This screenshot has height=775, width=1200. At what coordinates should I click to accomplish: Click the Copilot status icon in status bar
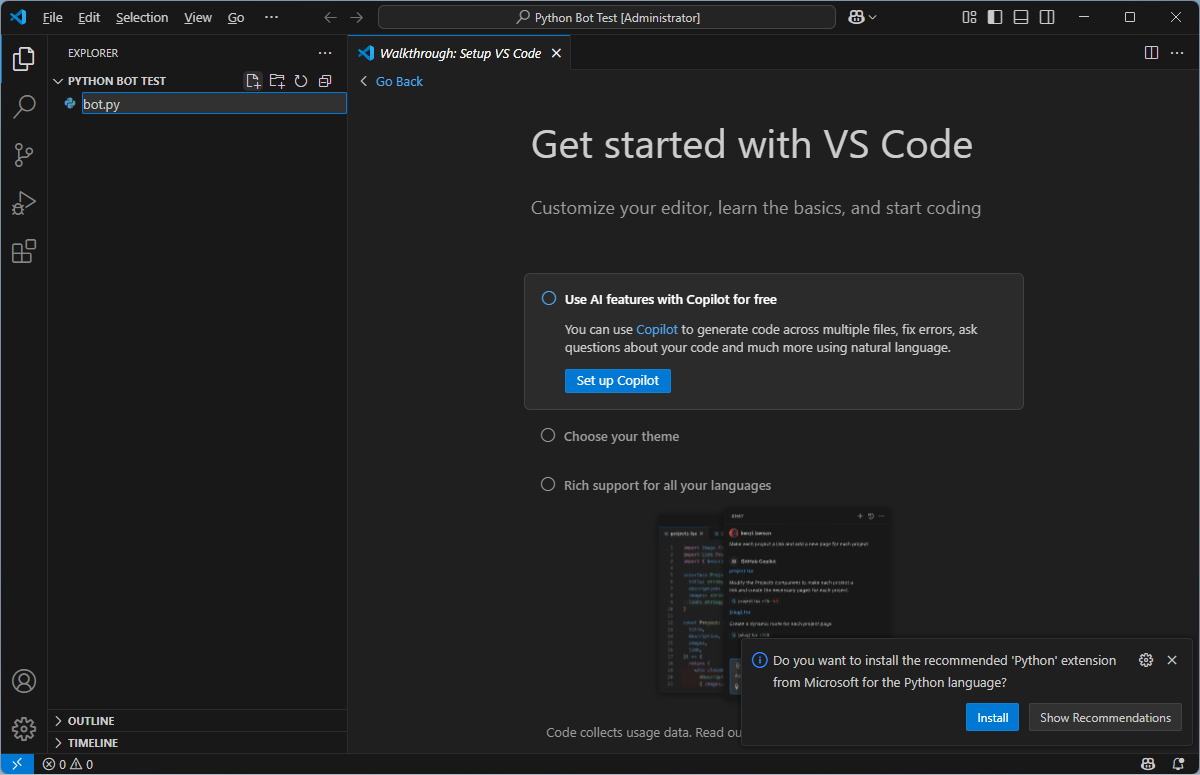[x=1149, y=764]
